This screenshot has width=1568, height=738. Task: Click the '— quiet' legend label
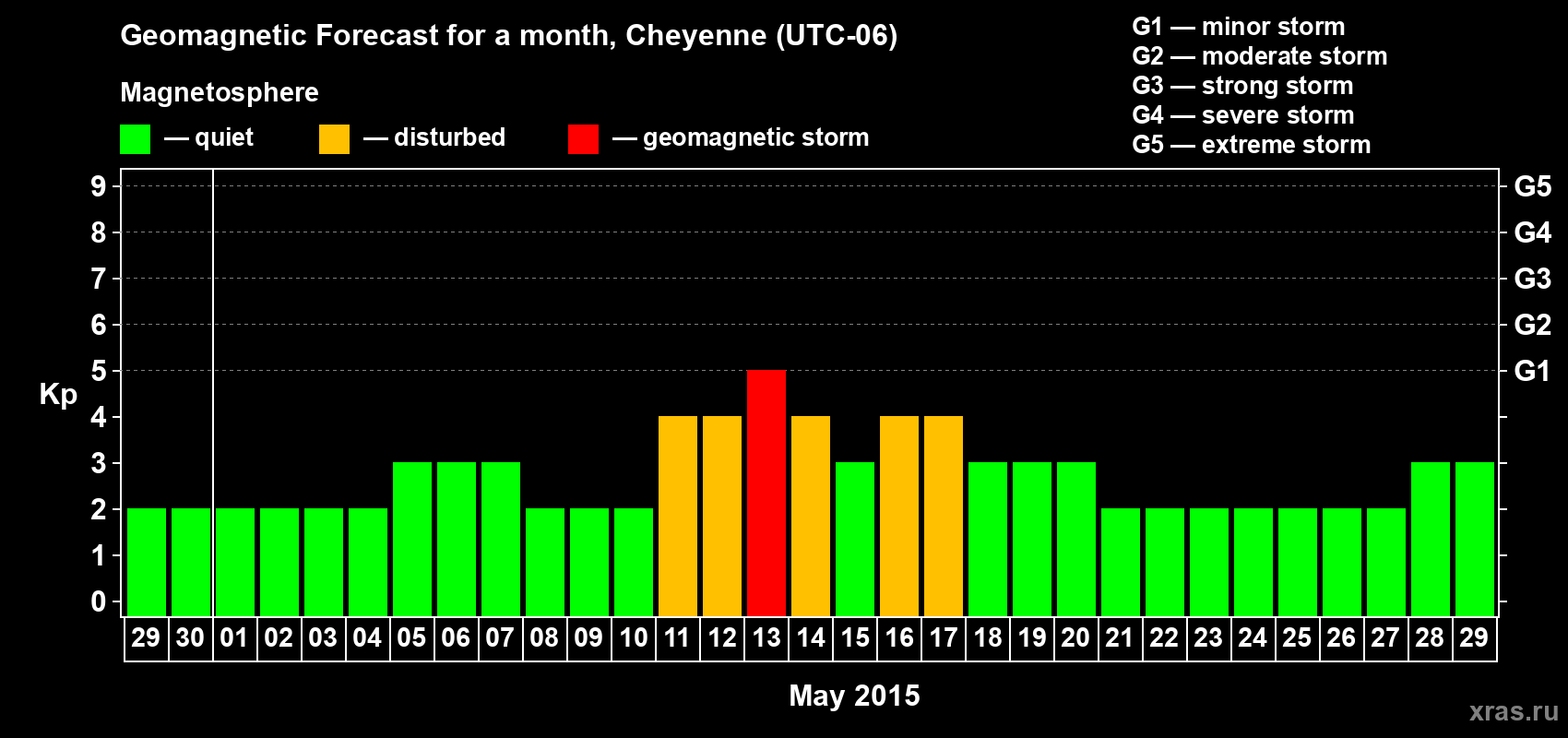(208, 137)
